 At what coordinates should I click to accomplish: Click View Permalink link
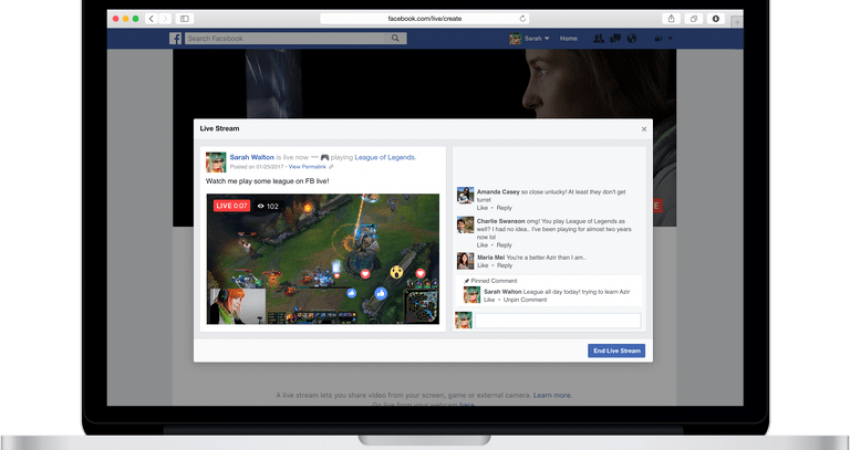[x=307, y=167]
